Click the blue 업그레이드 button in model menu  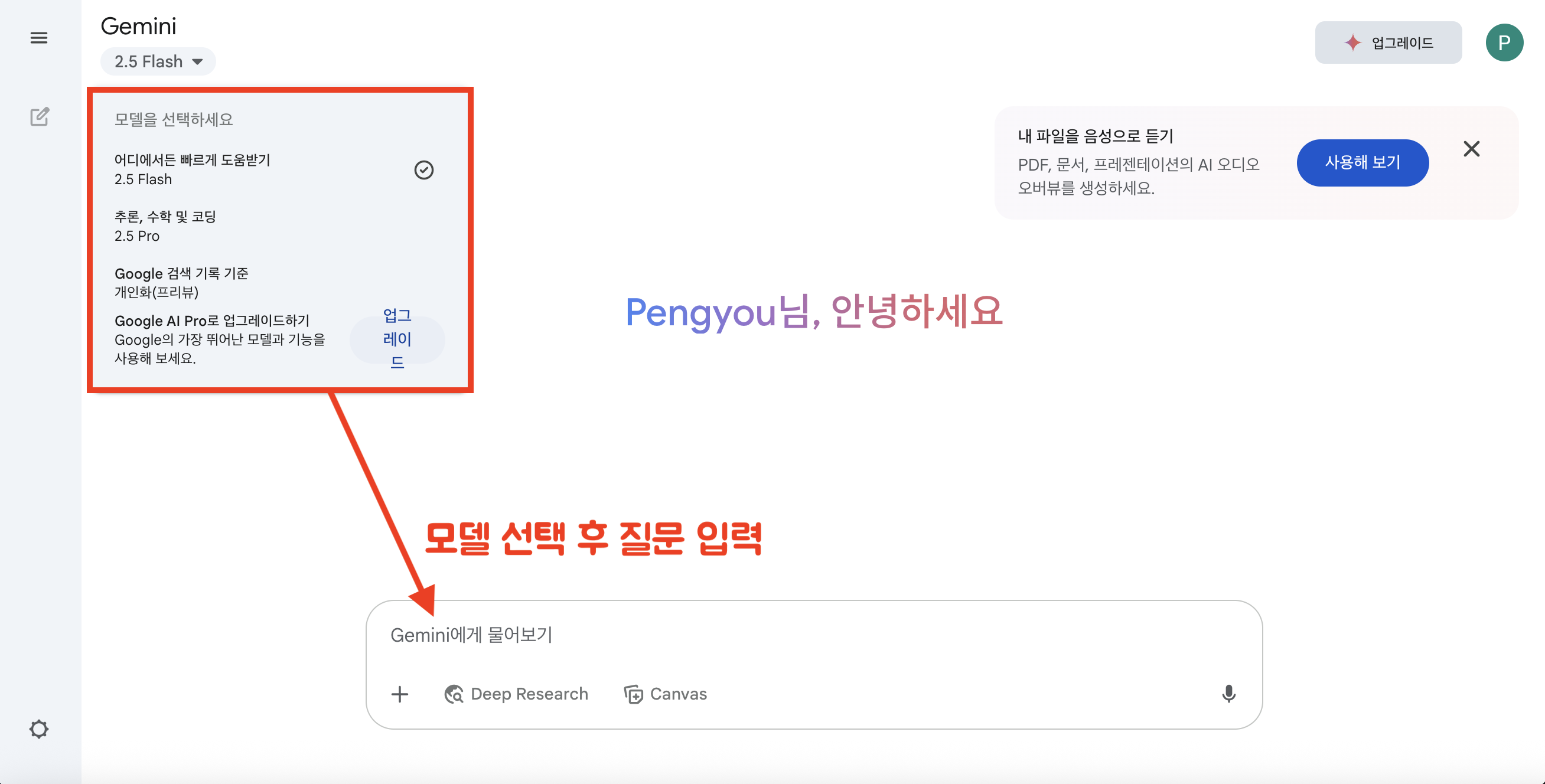pos(397,339)
